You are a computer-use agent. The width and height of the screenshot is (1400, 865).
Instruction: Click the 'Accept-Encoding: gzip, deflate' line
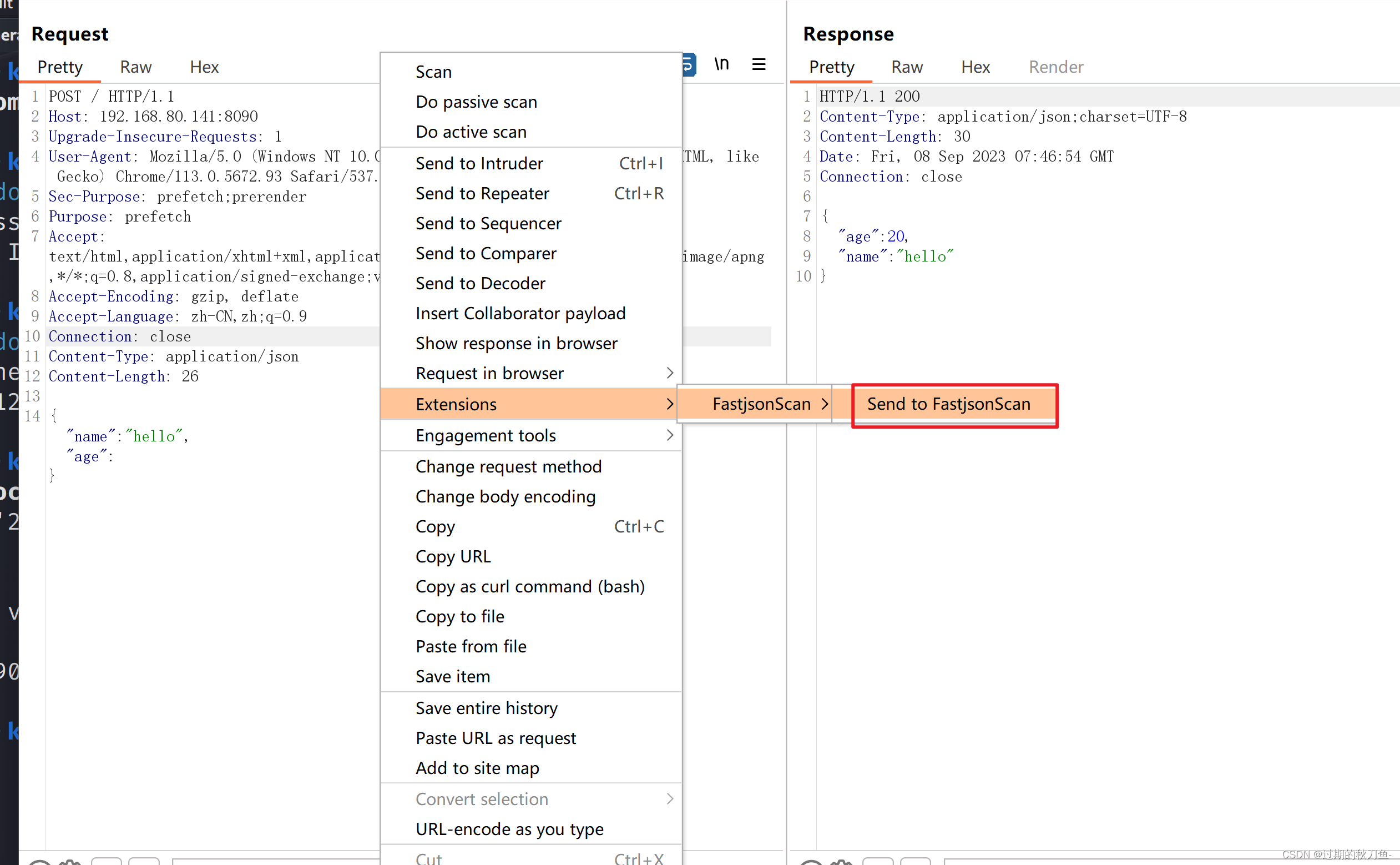[173, 296]
